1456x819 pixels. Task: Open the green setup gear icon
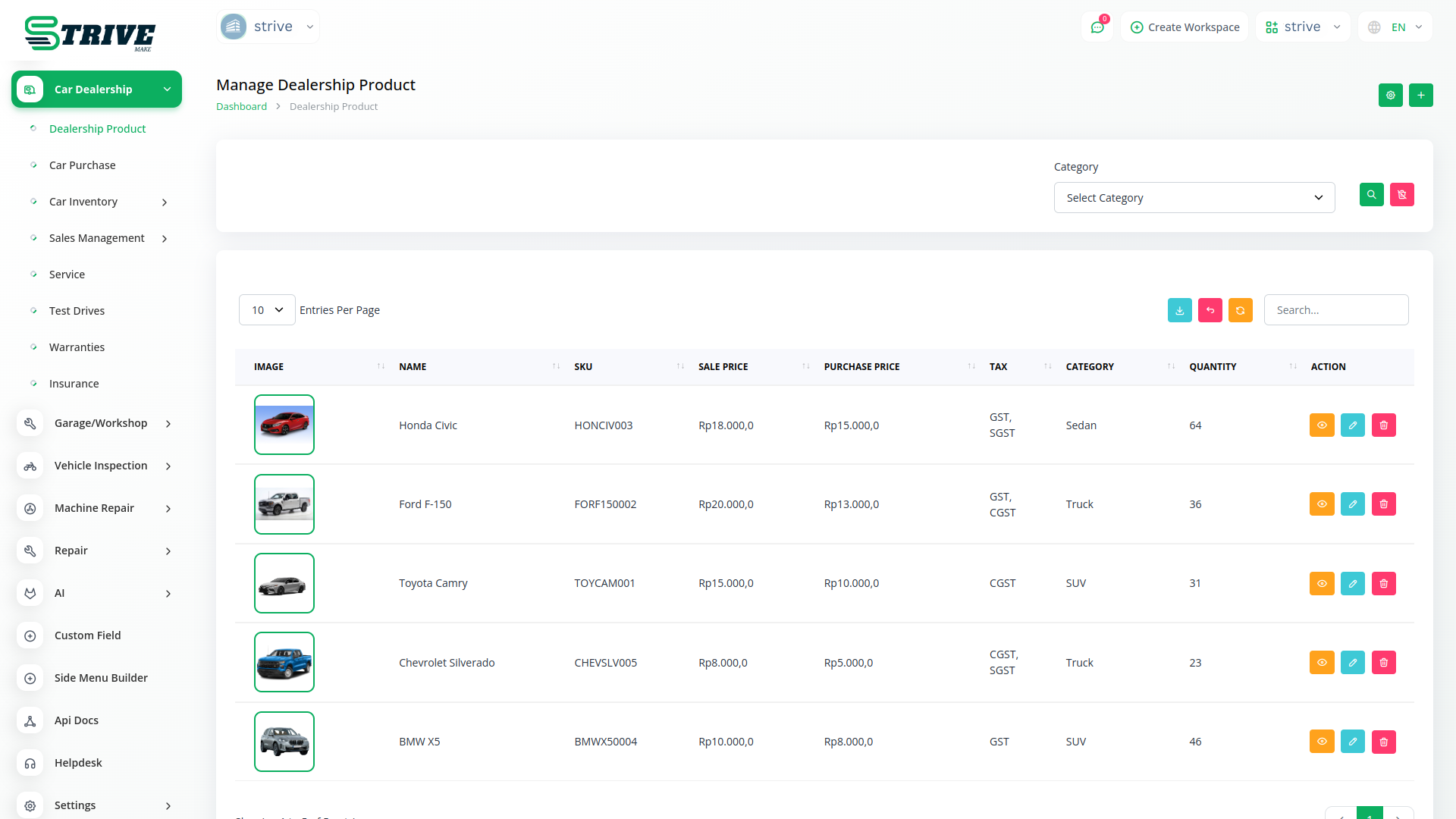tap(1390, 96)
